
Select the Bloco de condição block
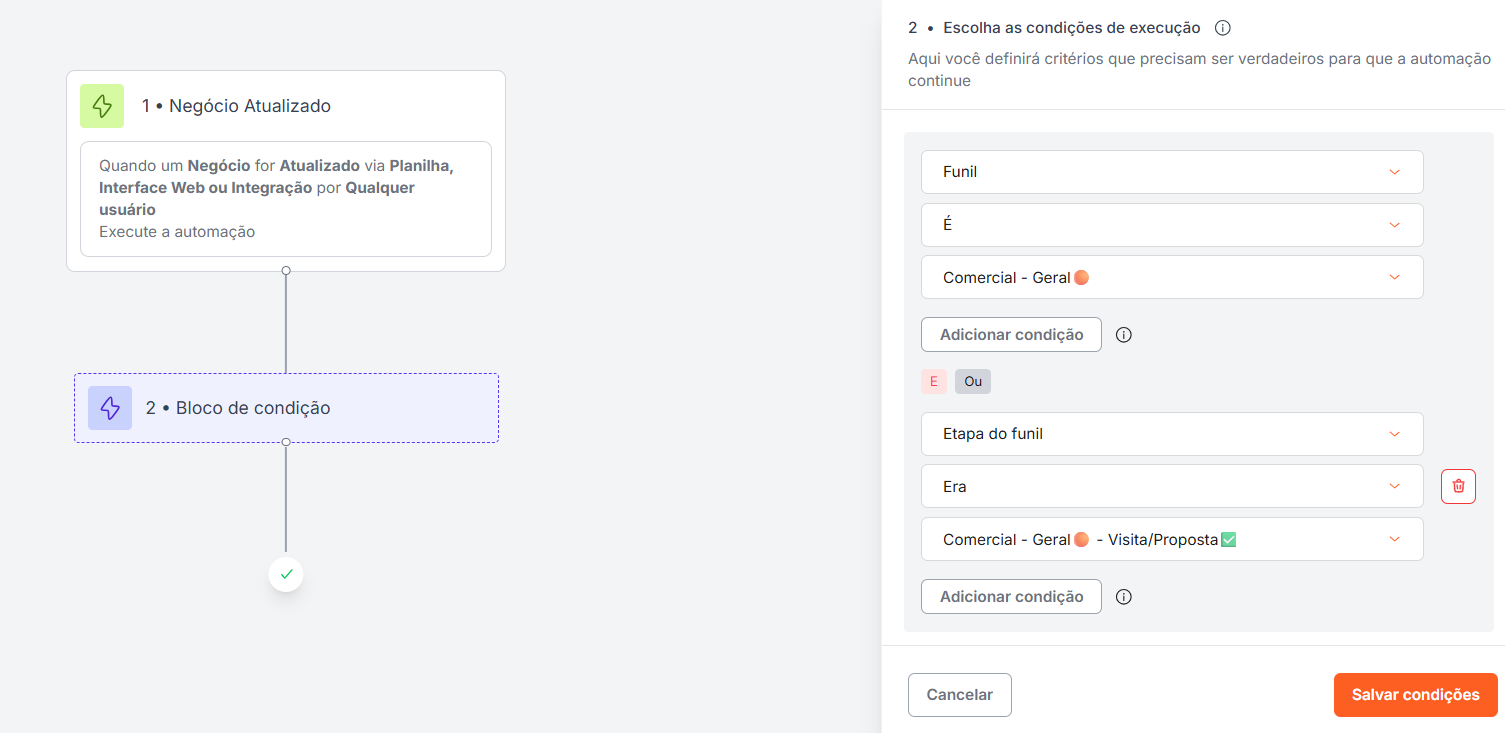click(286, 408)
